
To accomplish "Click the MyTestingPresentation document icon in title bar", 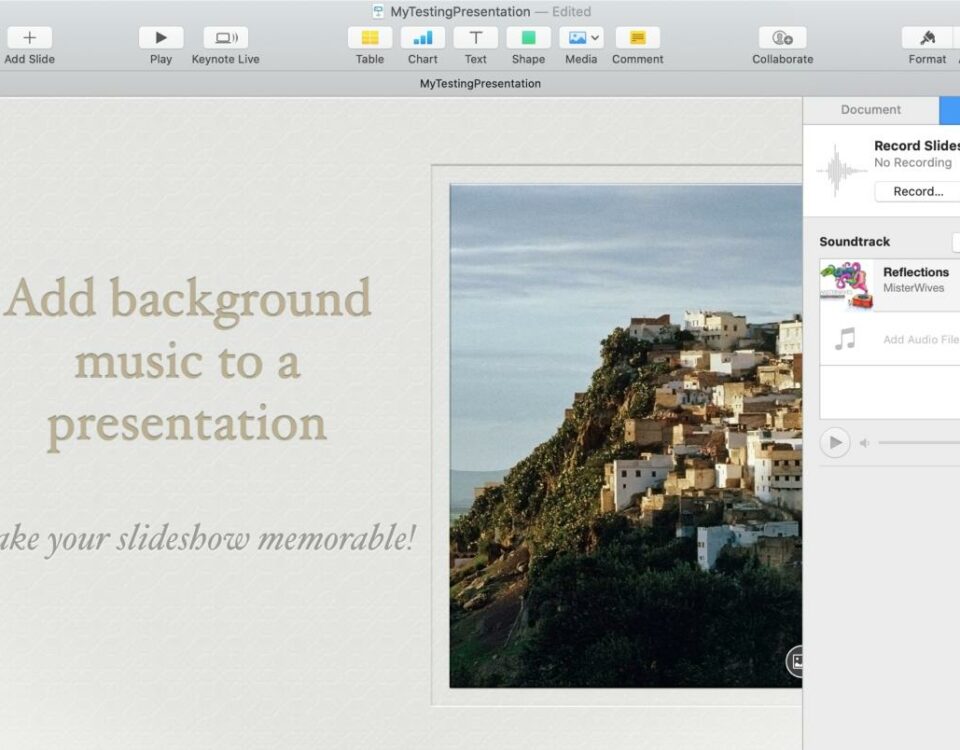I will 378,11.
